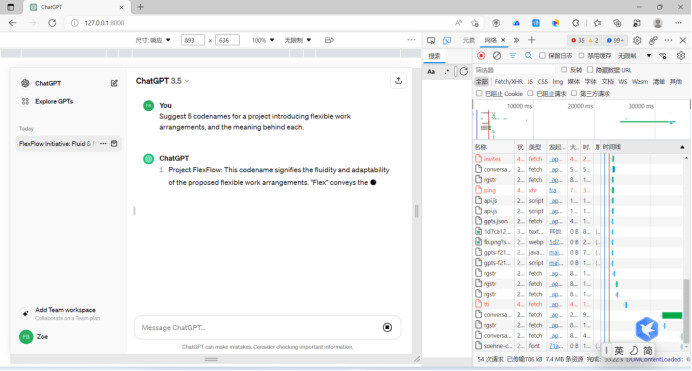Filter requests by Fetch/XHR

tap(508, 82)
